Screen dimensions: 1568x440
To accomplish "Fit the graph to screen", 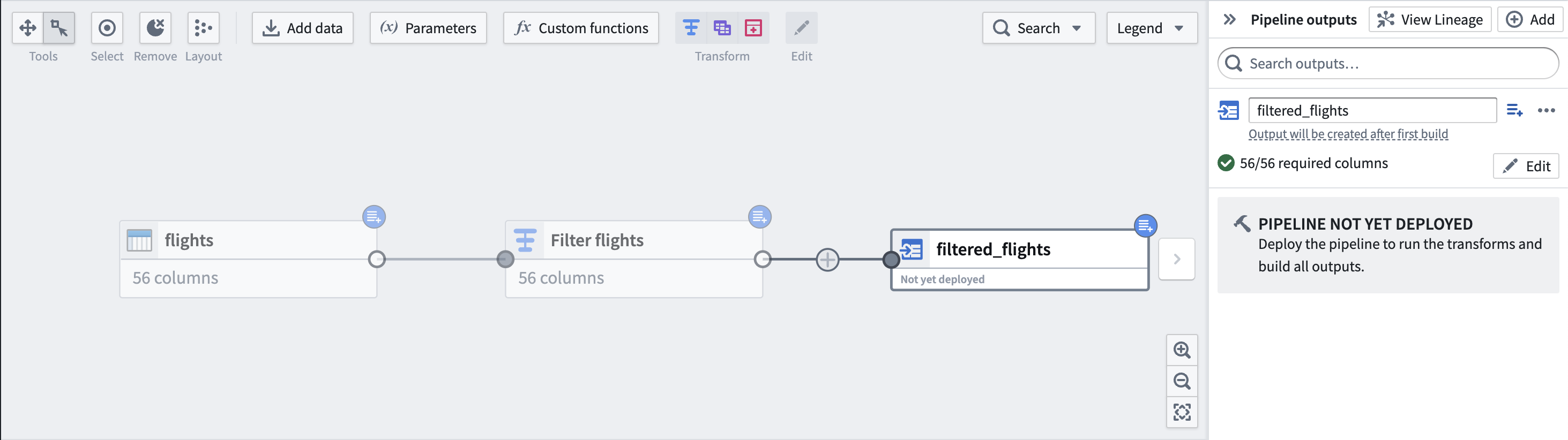I will coord(1182,412).
